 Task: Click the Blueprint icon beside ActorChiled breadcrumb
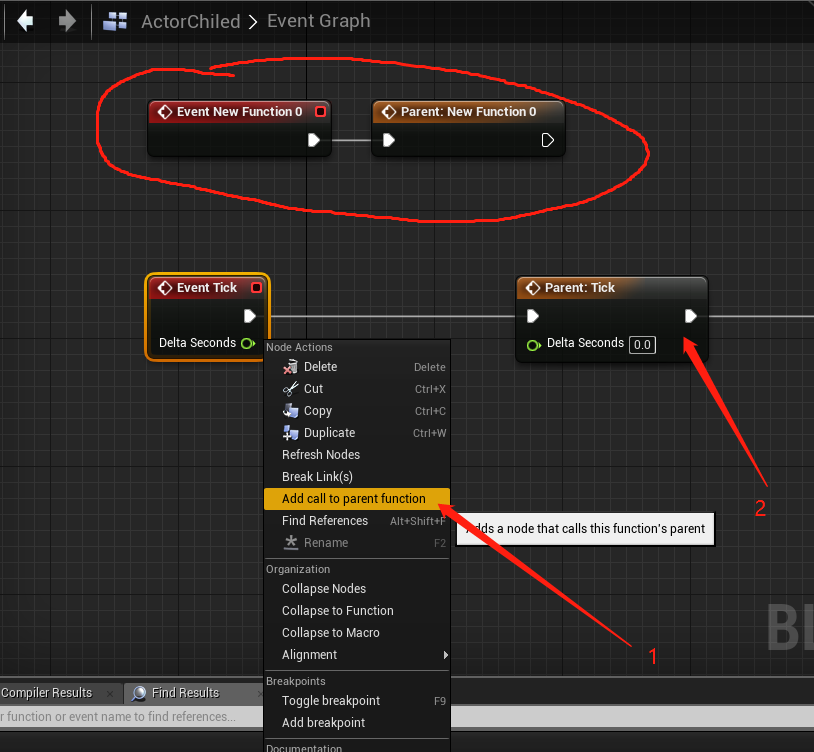(x=113, y=20)
